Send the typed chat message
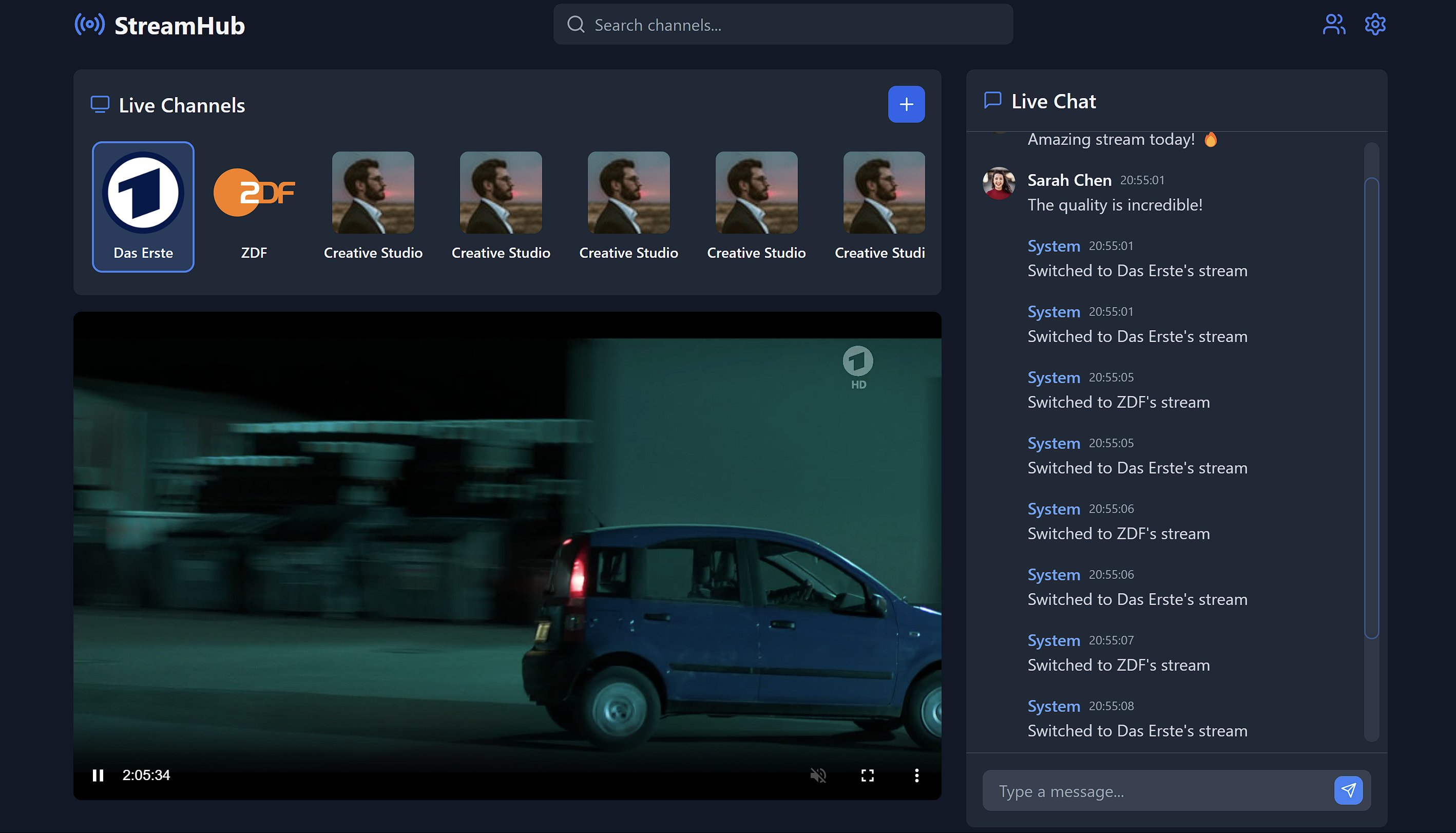1456x833 pixels. tap(1349, 790)
